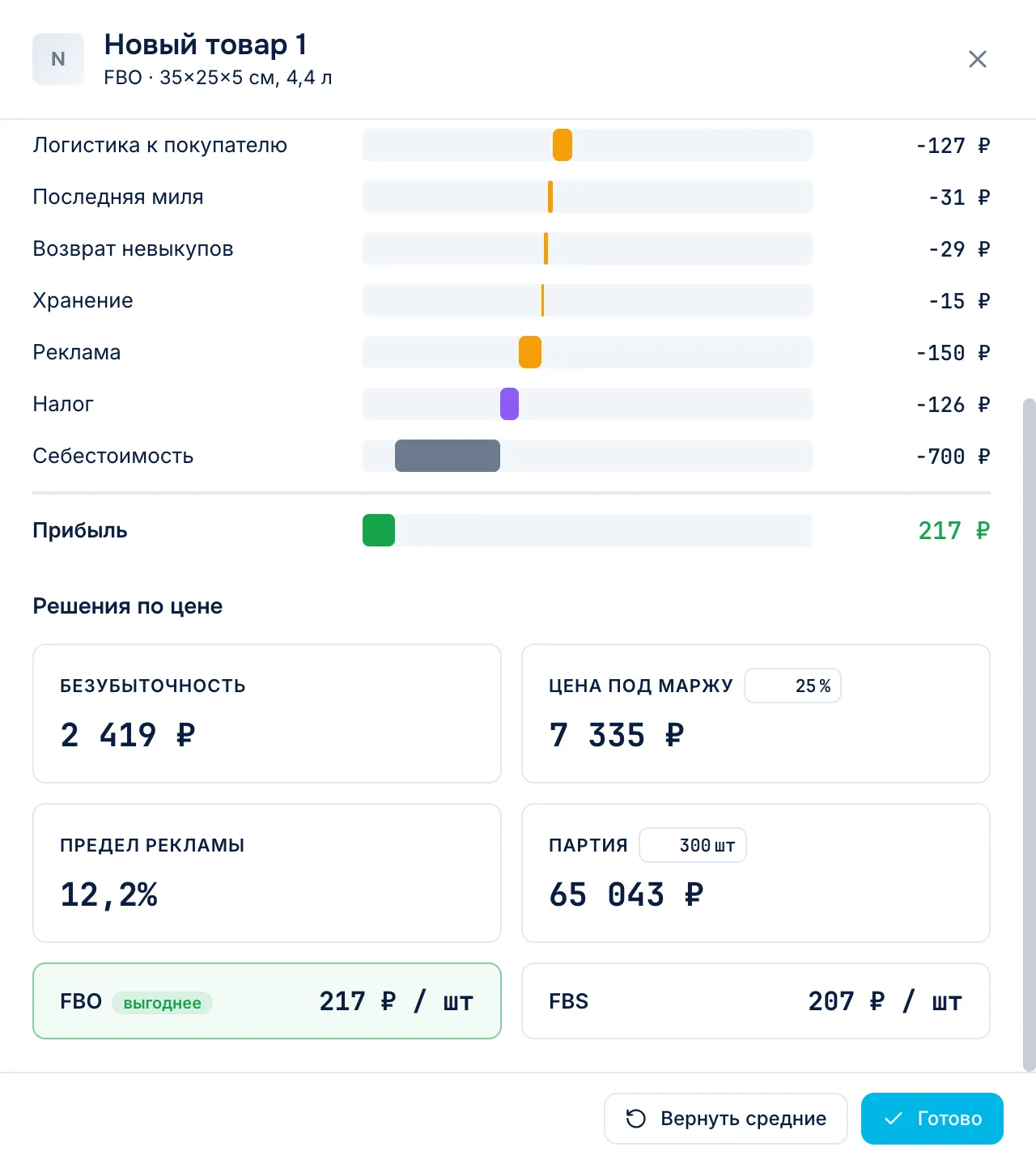Click the выгоднее badge
This screenshot has width=1036, height=1164.
coord(162,1003)
